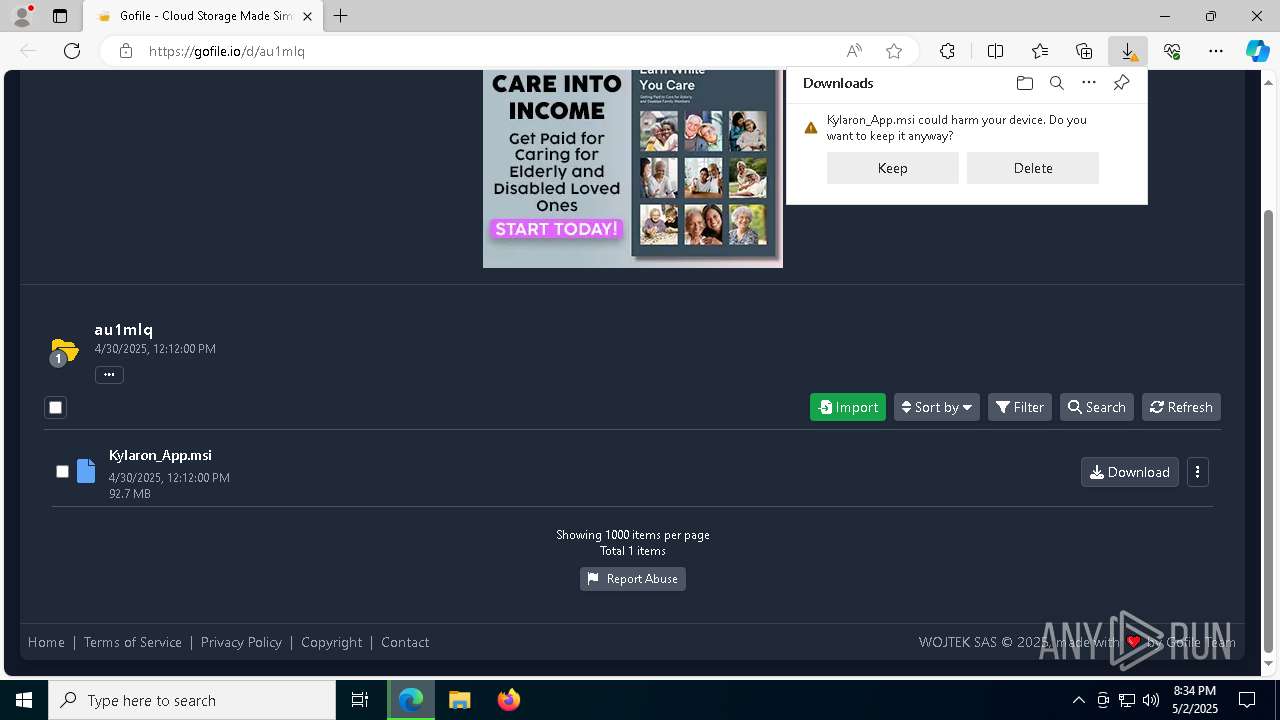Search downloads with magnifier icon
Screen dimensions: 1280x720
[1056, 83]
